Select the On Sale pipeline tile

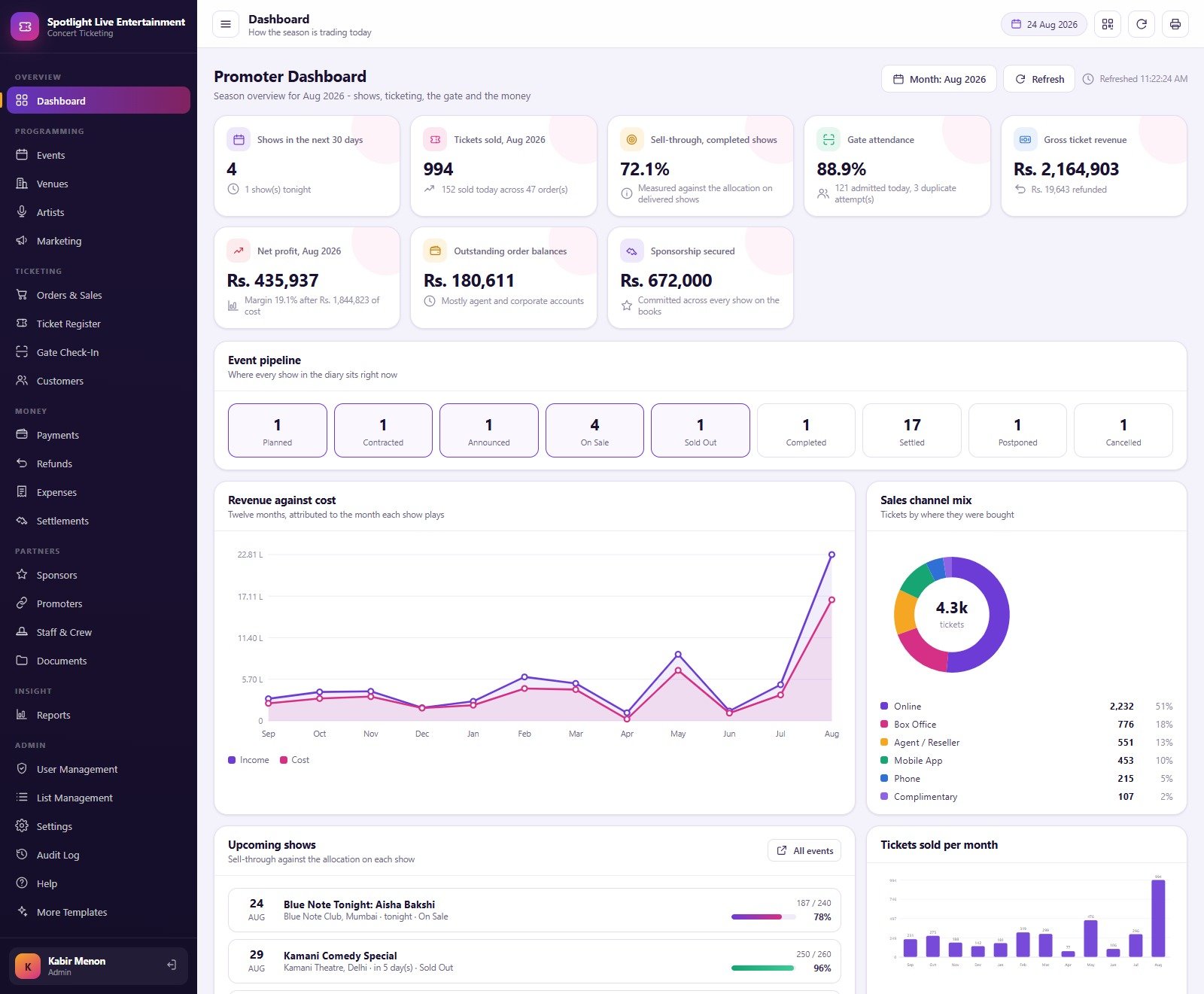[594, 430]
